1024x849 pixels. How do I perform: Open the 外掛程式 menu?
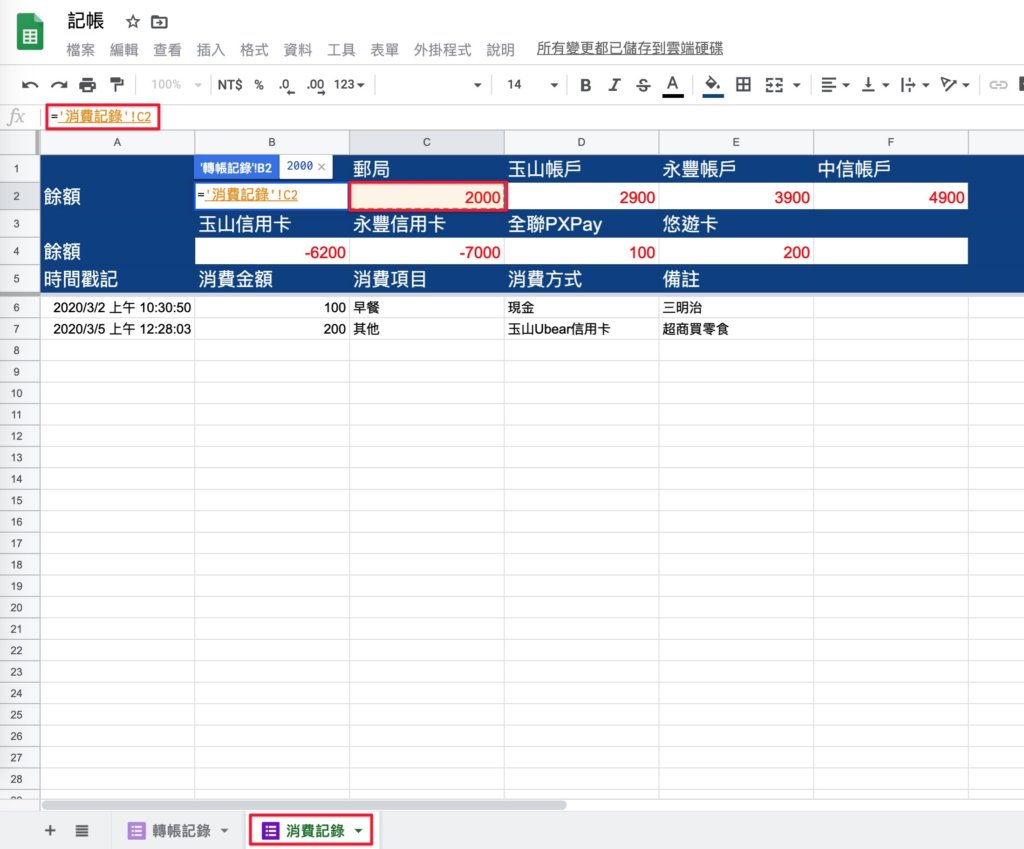[442, 50]
